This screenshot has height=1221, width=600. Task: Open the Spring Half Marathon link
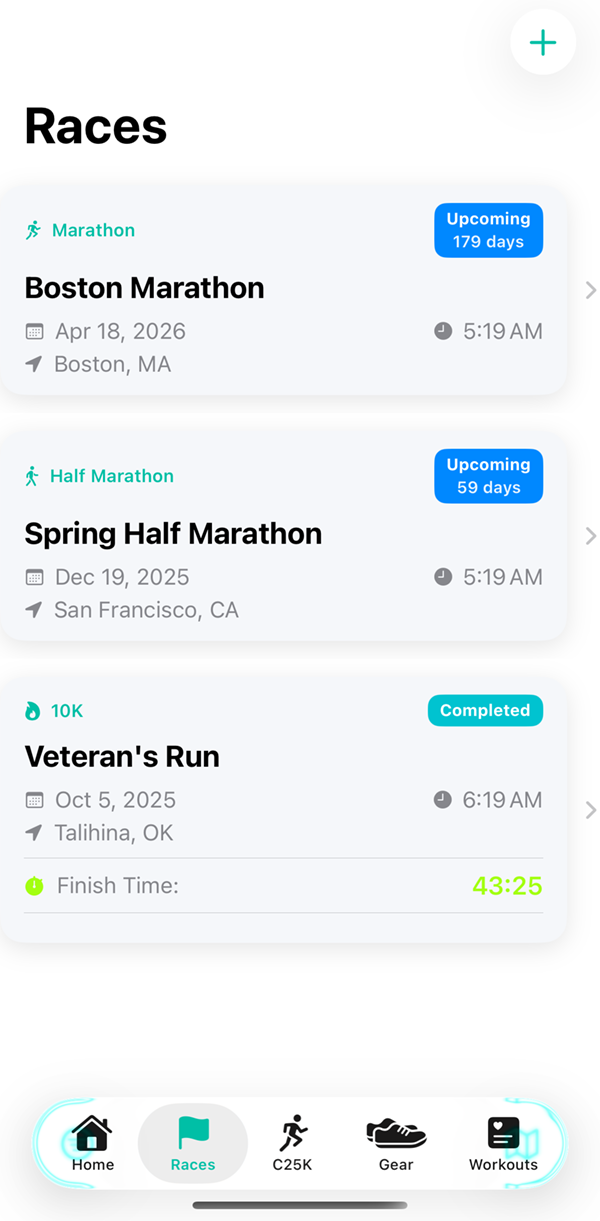pos(173,533)
